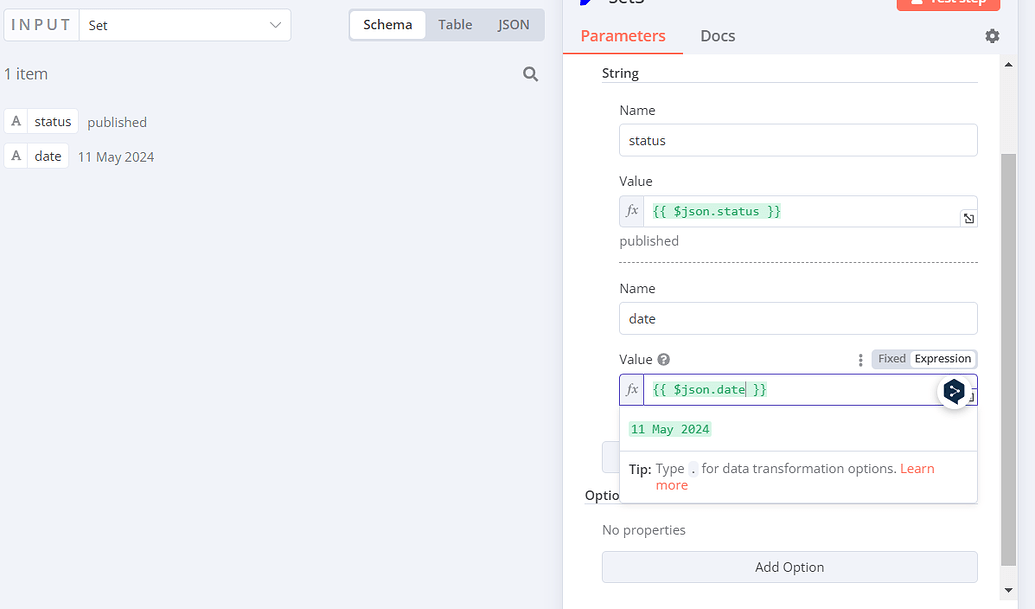Click the Test step button
1035x609 pixels.
coord(948,5)
